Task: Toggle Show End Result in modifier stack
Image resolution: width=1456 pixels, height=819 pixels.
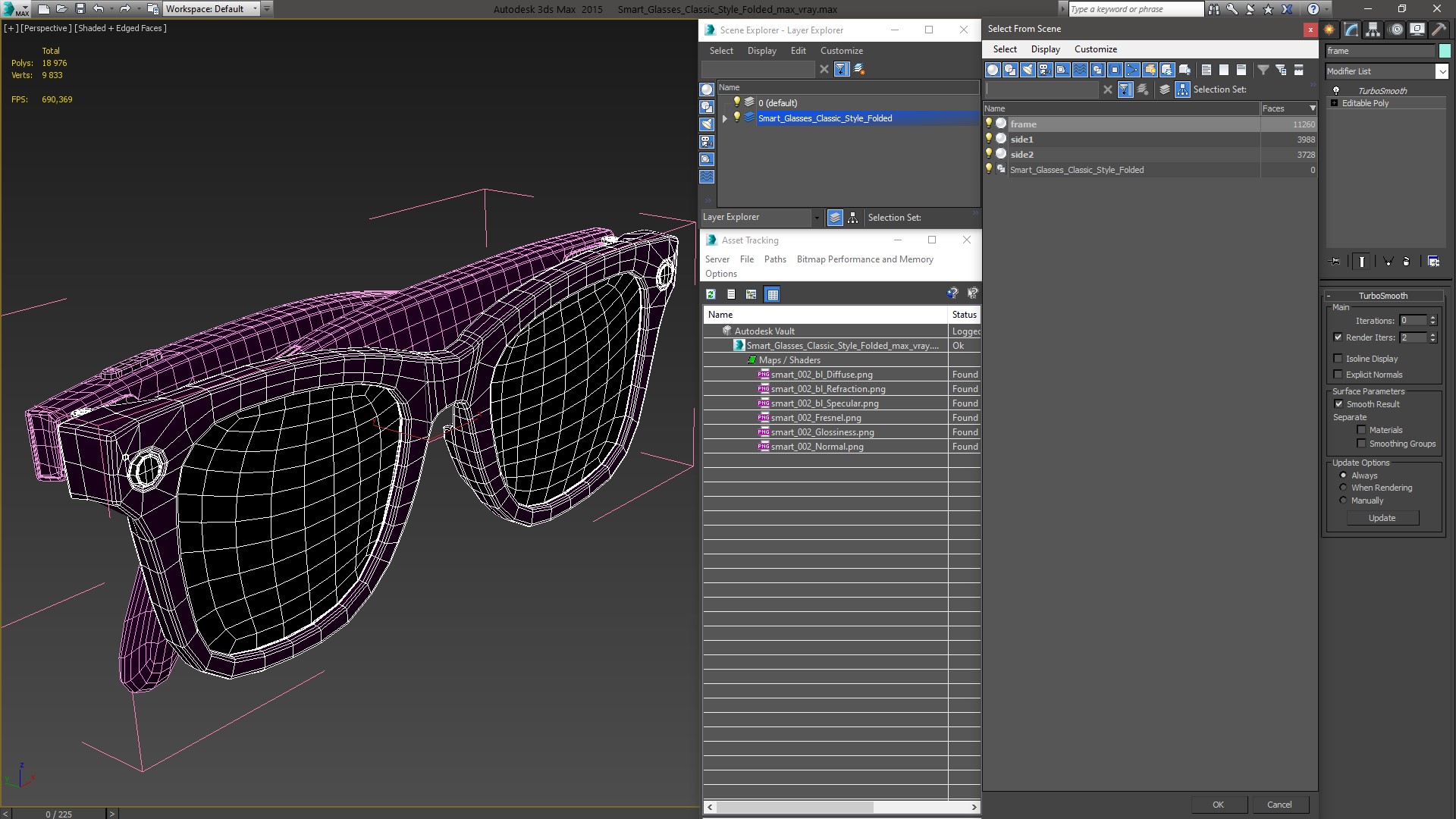Action: pyautogui.click(x=1362, y=262)
